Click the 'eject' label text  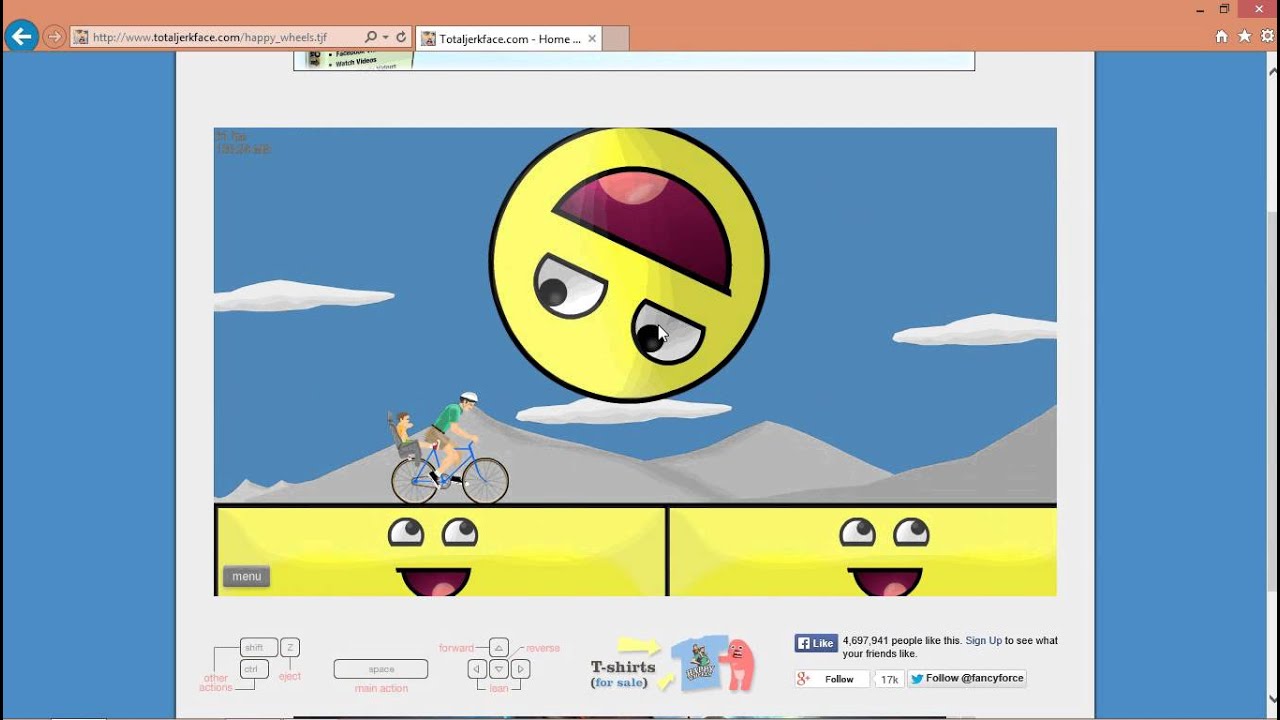coord(290,677)
